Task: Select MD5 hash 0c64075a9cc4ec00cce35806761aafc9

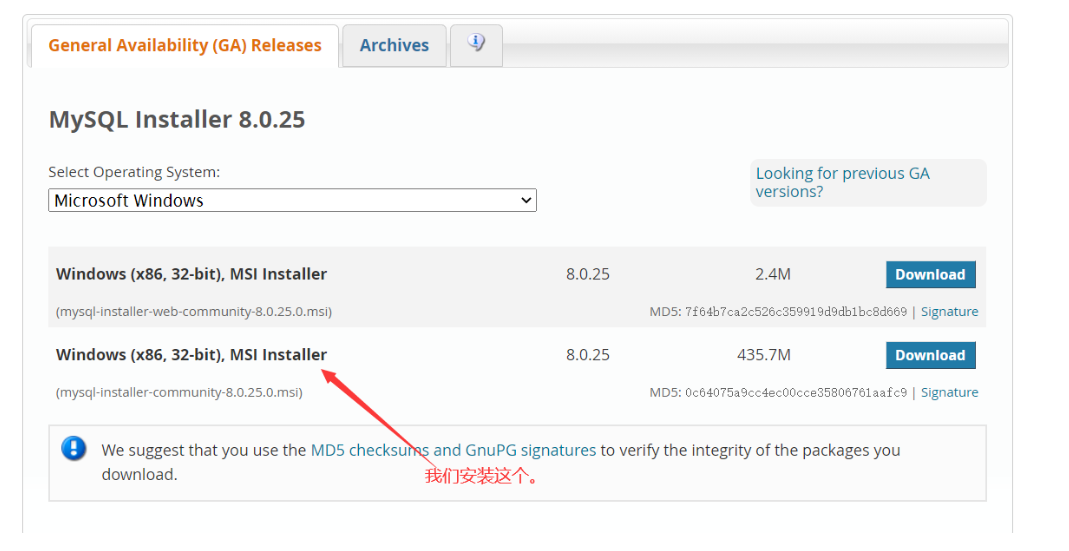Action: pos(796,393)
